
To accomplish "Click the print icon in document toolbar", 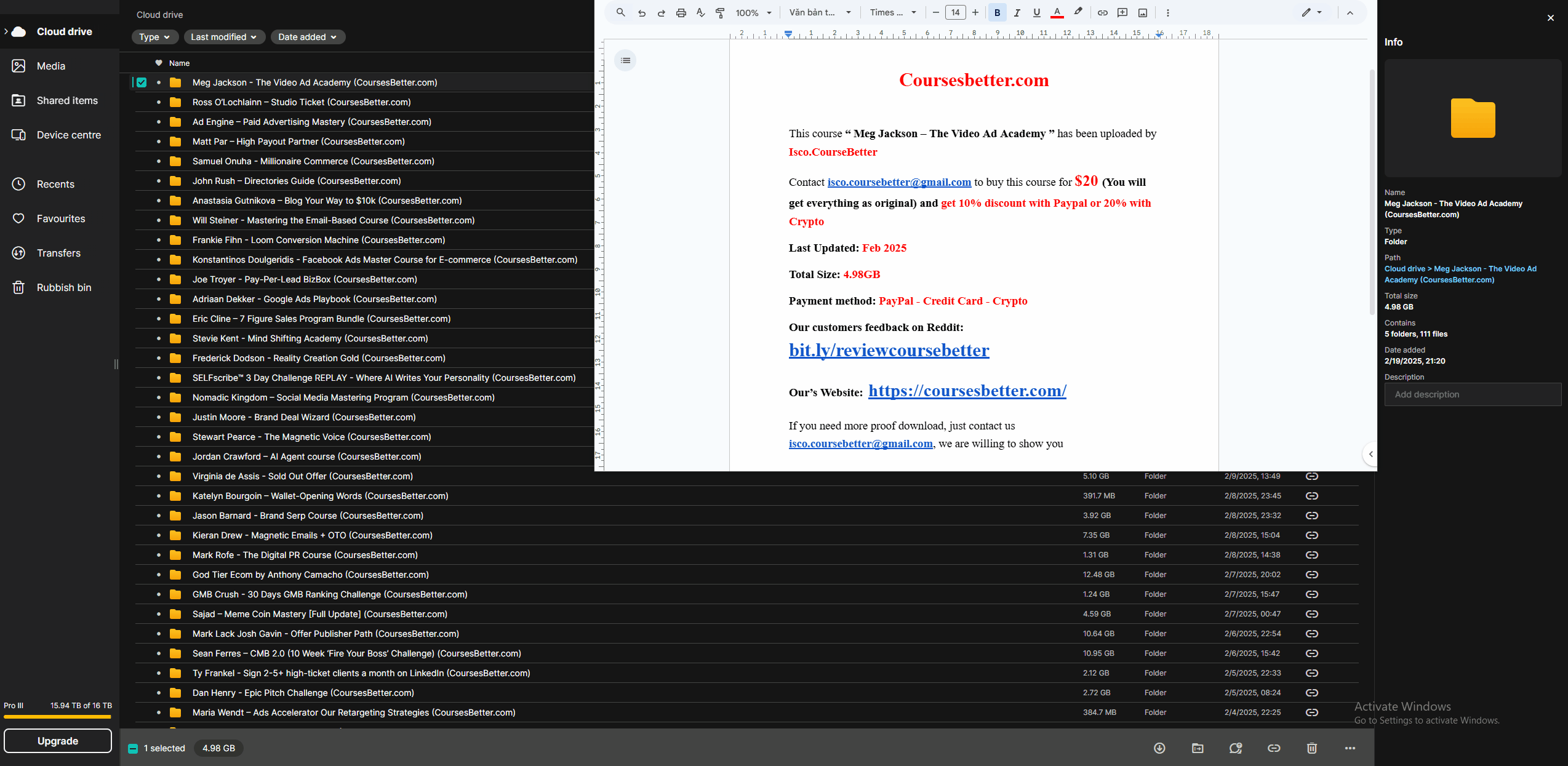I will [x=681, y=12].
